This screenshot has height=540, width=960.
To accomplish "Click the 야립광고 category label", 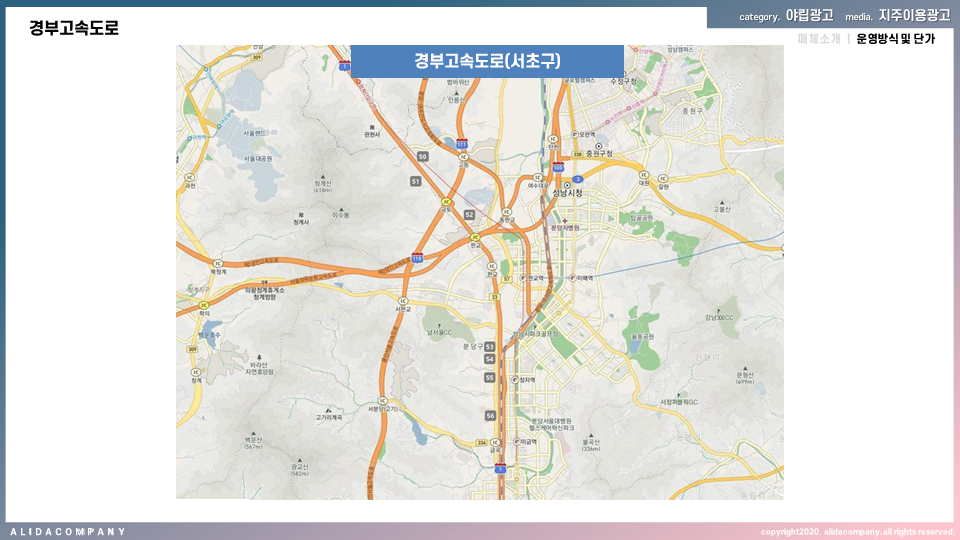I will click(809, 16).
